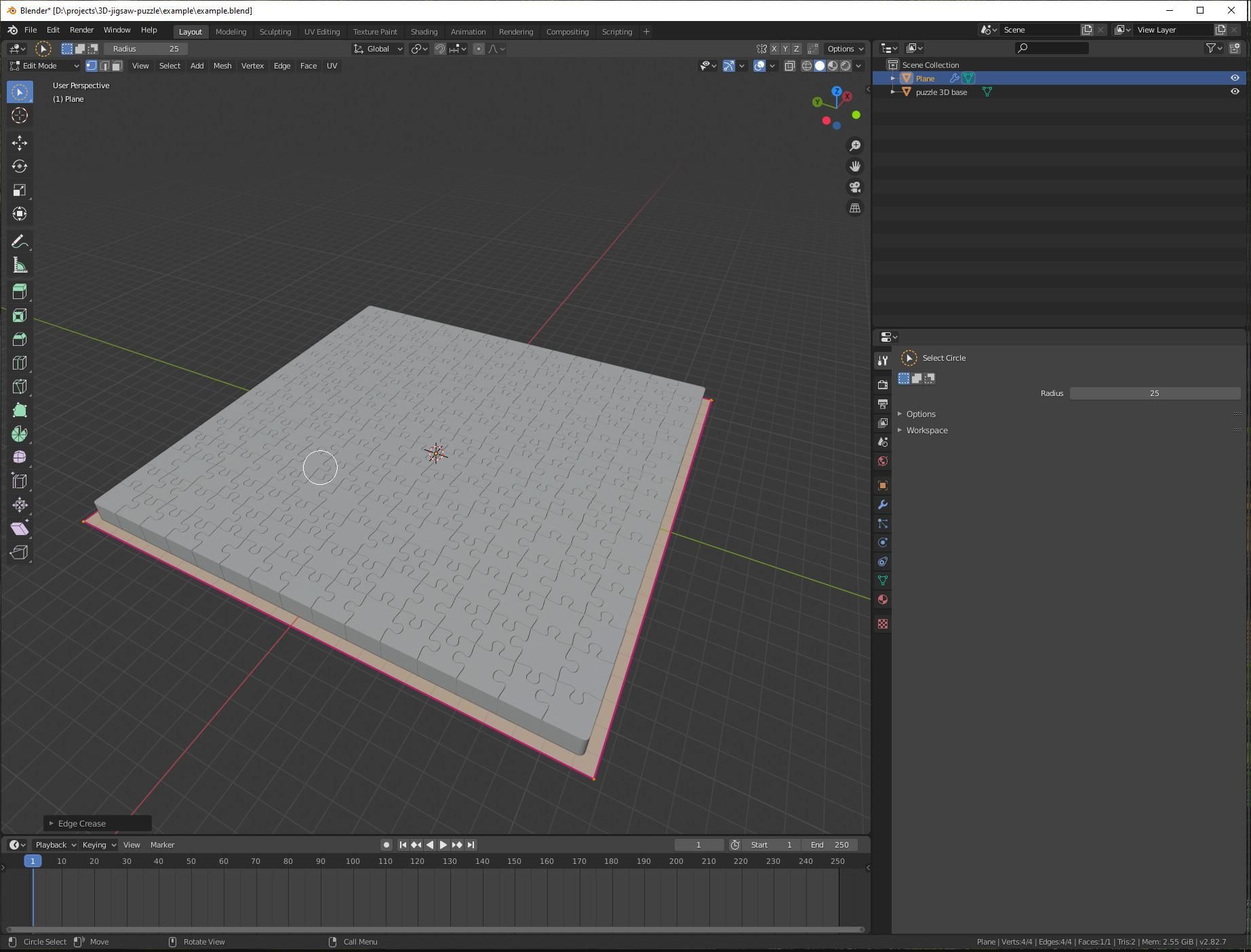The image size is (1251, 952).
Task: Choose the Extrude Region tool
Action: pyautogui.click(x=20, y=292)
